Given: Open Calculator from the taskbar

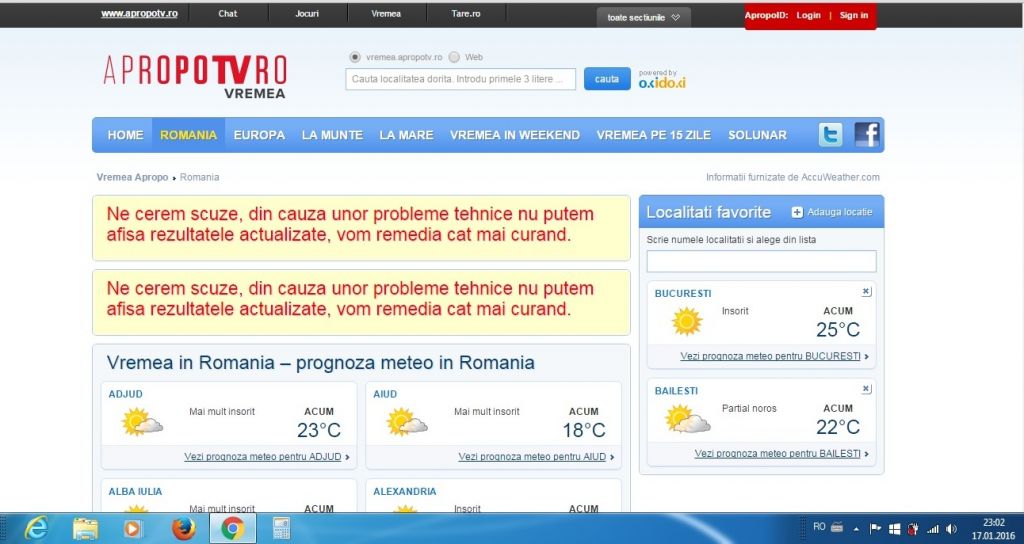Looking at the screenshot, I should 281,528.
